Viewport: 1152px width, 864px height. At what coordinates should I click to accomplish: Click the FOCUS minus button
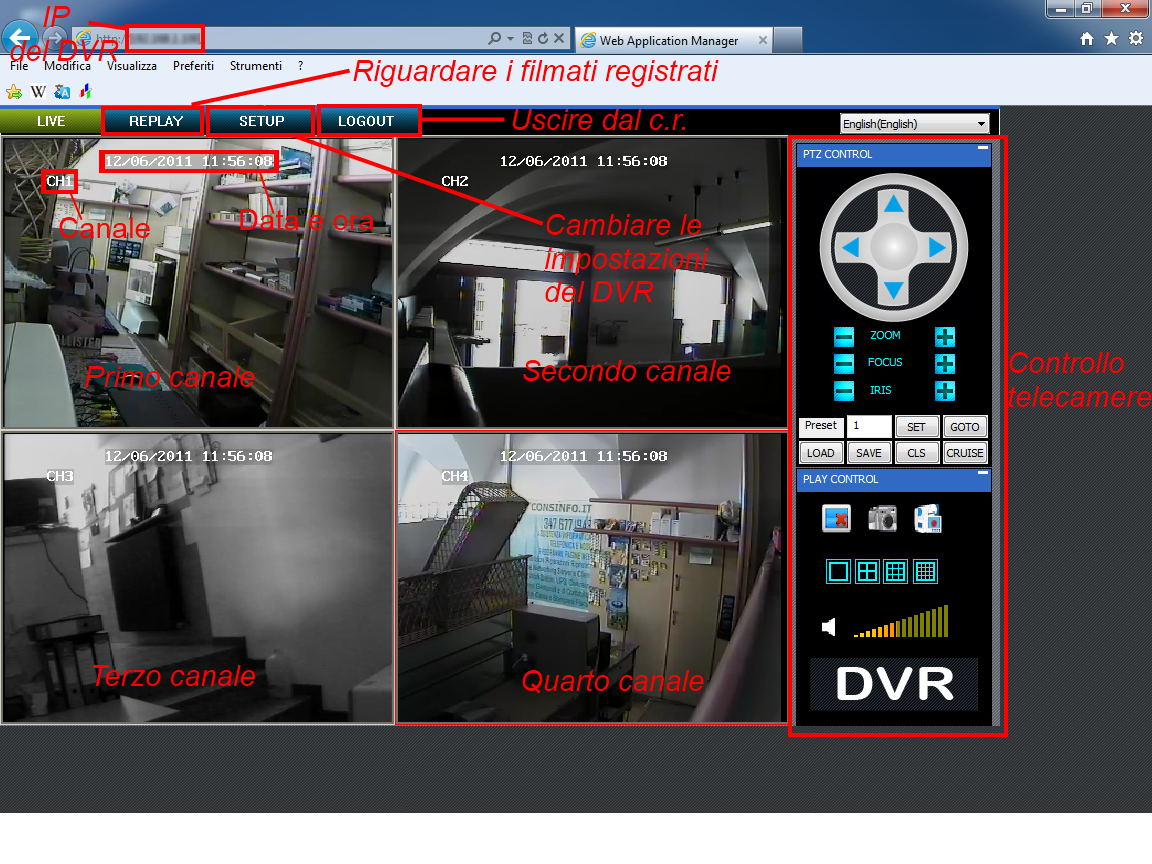(844, 364)
